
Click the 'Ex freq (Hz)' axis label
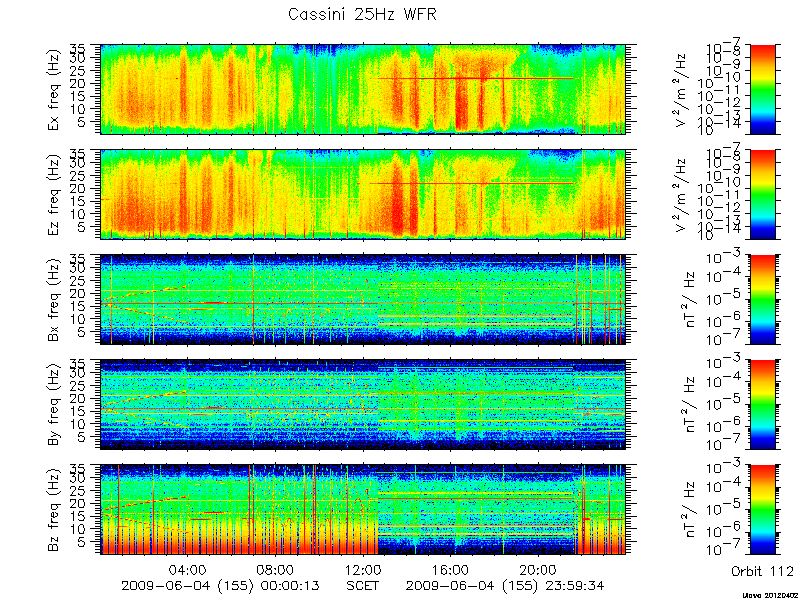coord(55,89)
